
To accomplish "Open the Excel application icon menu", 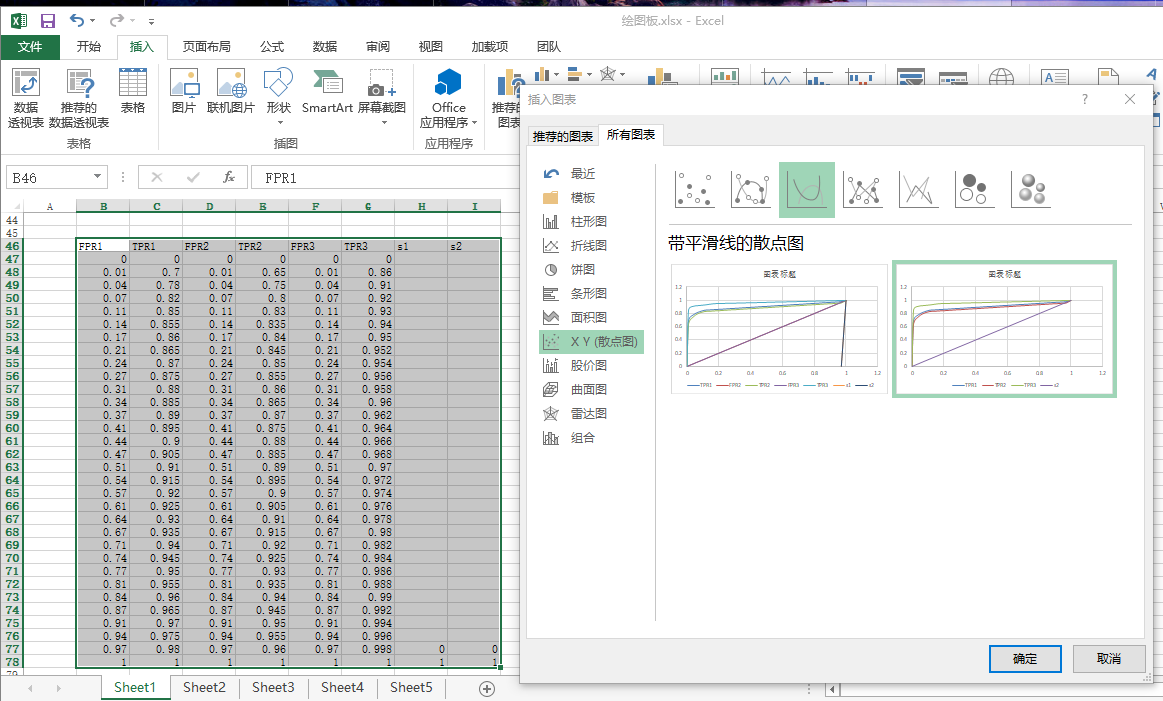I will tap(19, 21).
